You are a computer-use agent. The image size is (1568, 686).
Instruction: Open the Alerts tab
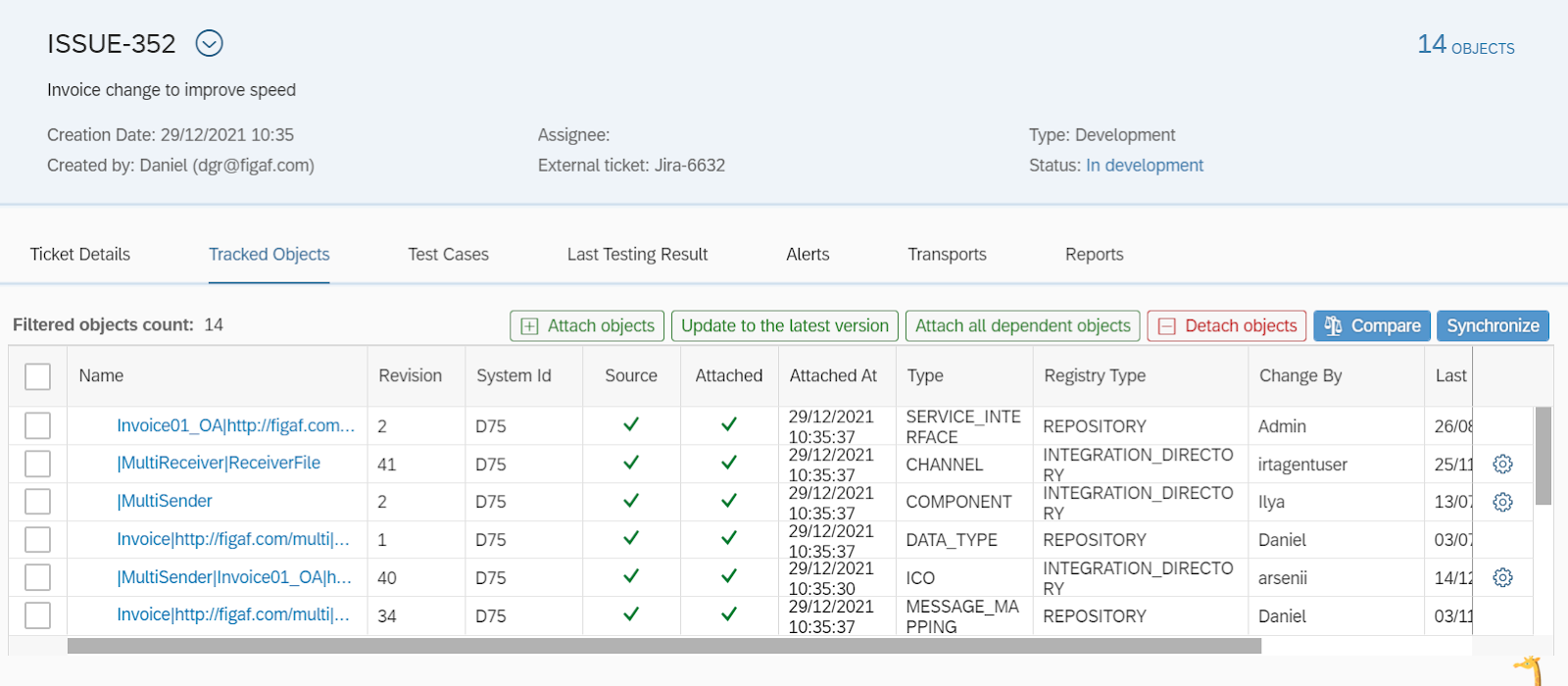tap(808, 254)
